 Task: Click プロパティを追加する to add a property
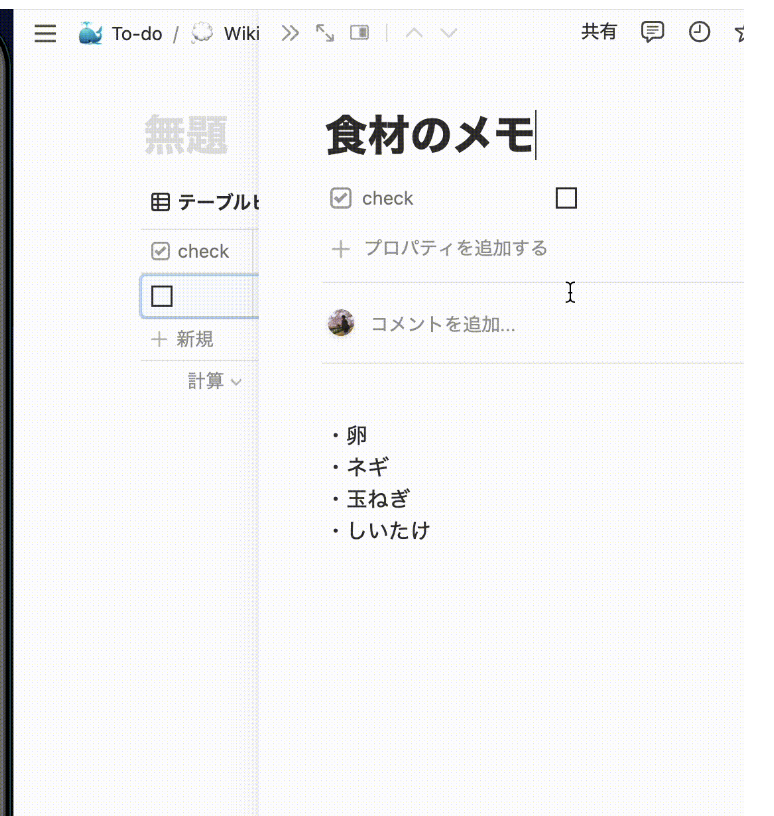(x=454, y=248)
